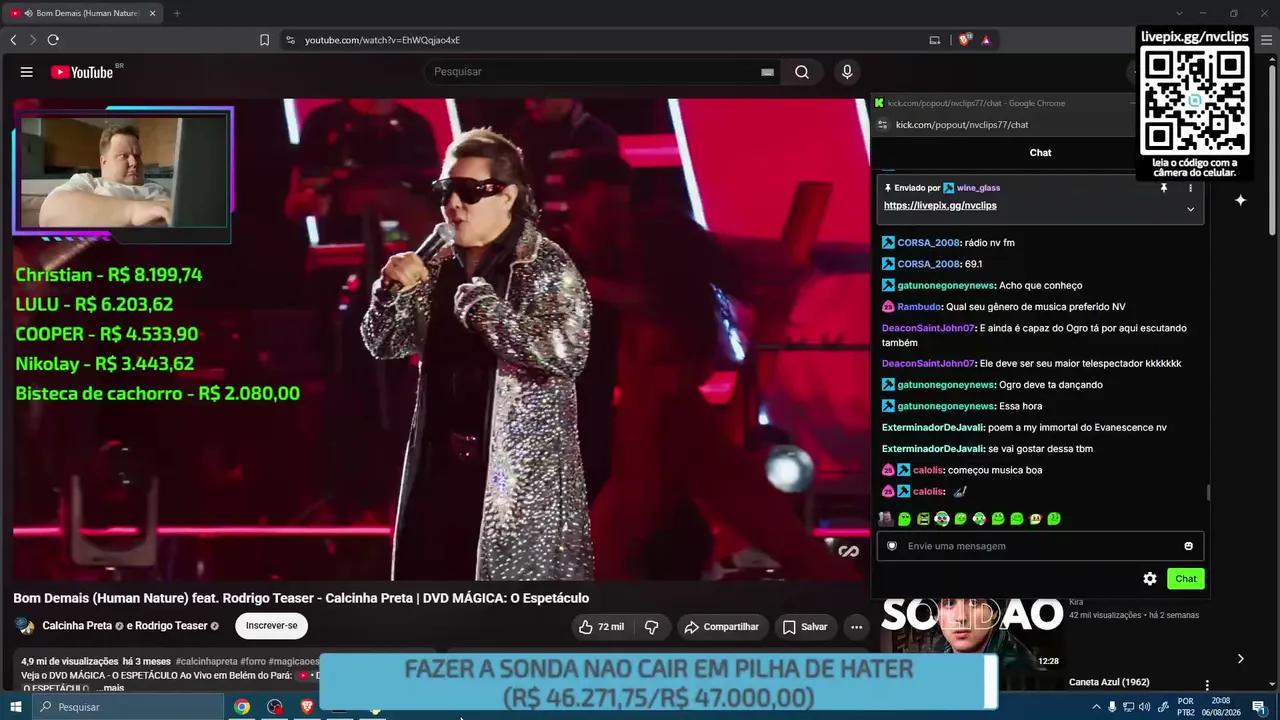Show hidden system tray icons
This screenshot has height=720, width=1280.
point(1096,707)
